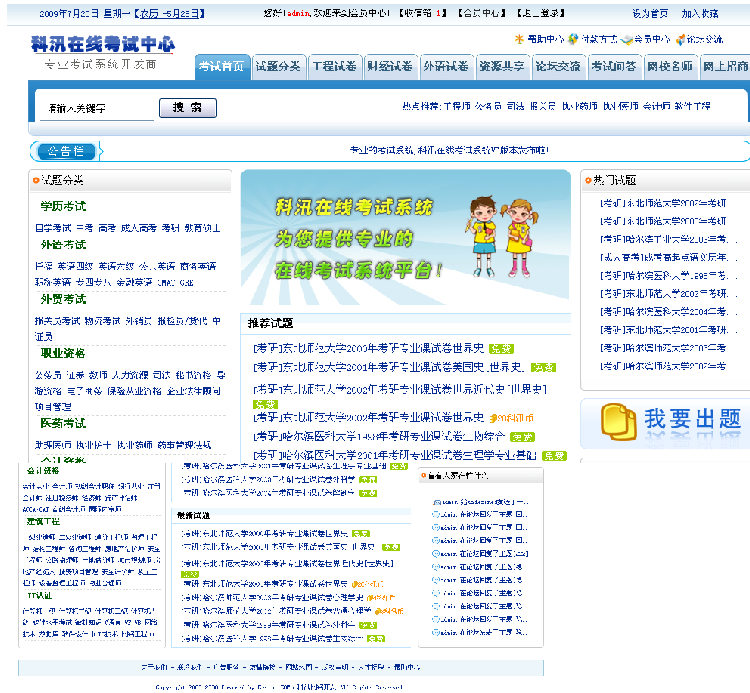This screenshot has width=750, height=693.
Task: Click the 帮助中心 text link
Action: pos(545,39)
